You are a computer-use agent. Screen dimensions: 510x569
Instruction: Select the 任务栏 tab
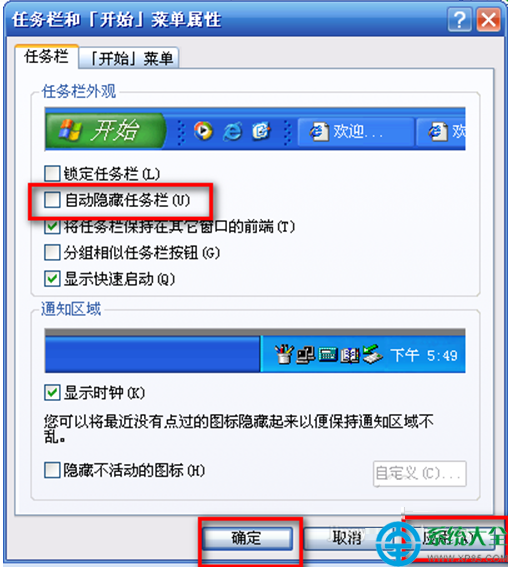tap(46, 57)
